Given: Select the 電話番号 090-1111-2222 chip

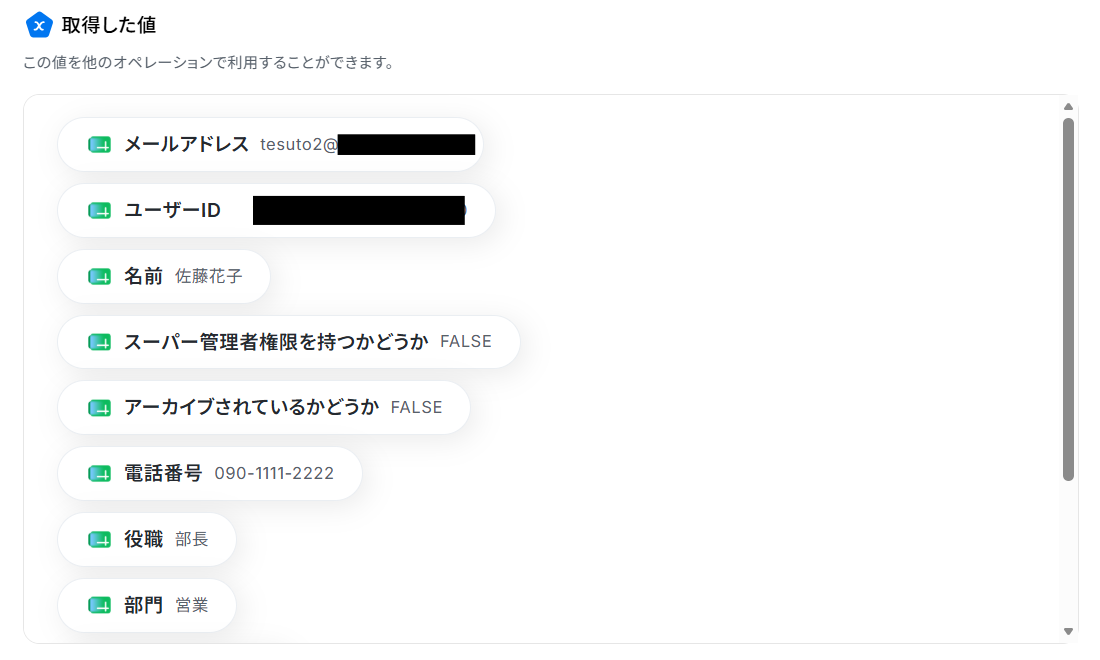Looking at the screenshot, I should (x=210, y=473).
